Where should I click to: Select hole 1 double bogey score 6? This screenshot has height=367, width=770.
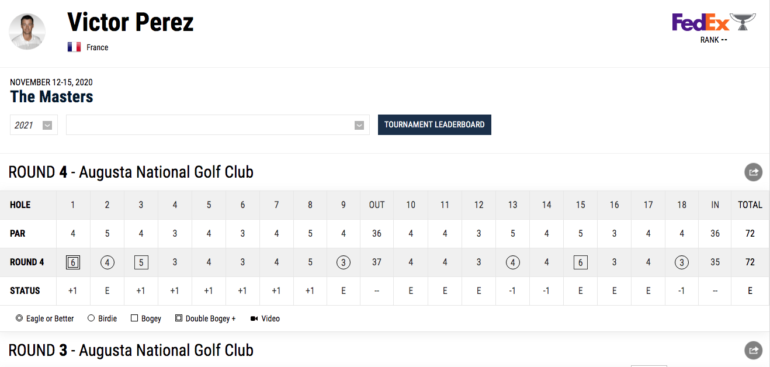point(73,262)
